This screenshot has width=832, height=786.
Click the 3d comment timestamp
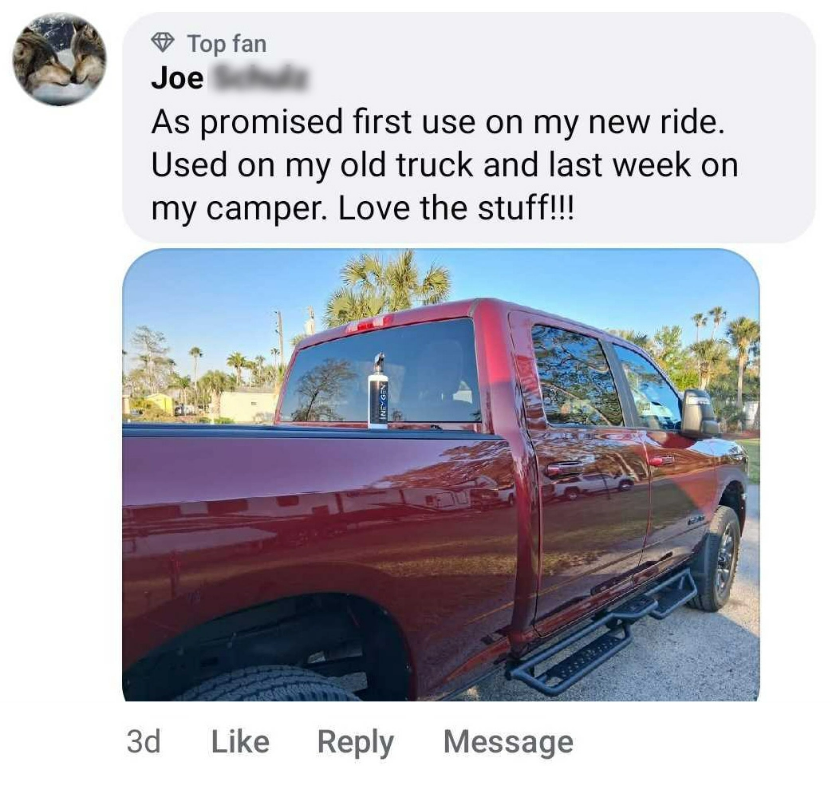click(x=143, y=741)
